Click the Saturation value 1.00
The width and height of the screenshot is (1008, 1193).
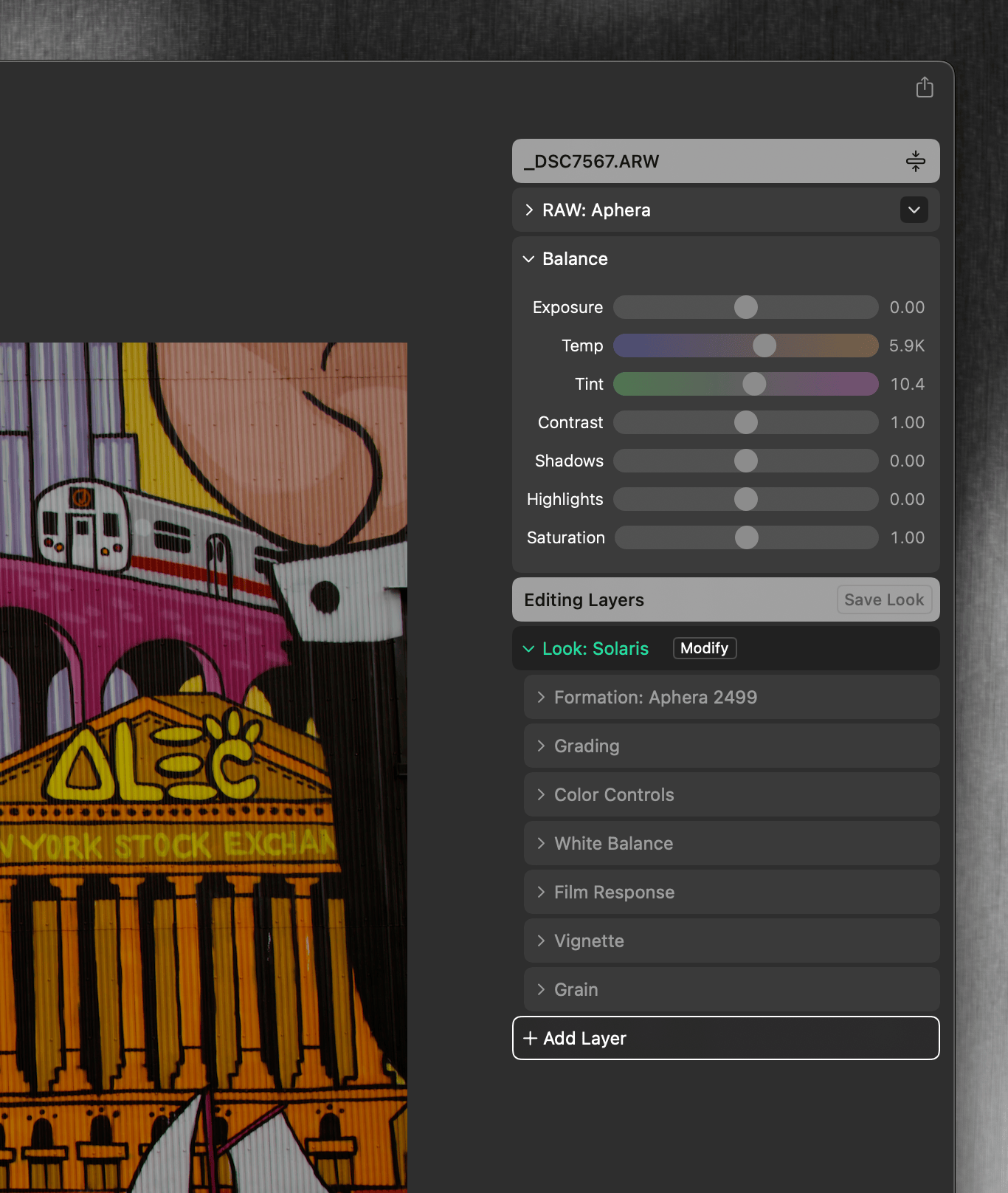click(x=908, y=537)
